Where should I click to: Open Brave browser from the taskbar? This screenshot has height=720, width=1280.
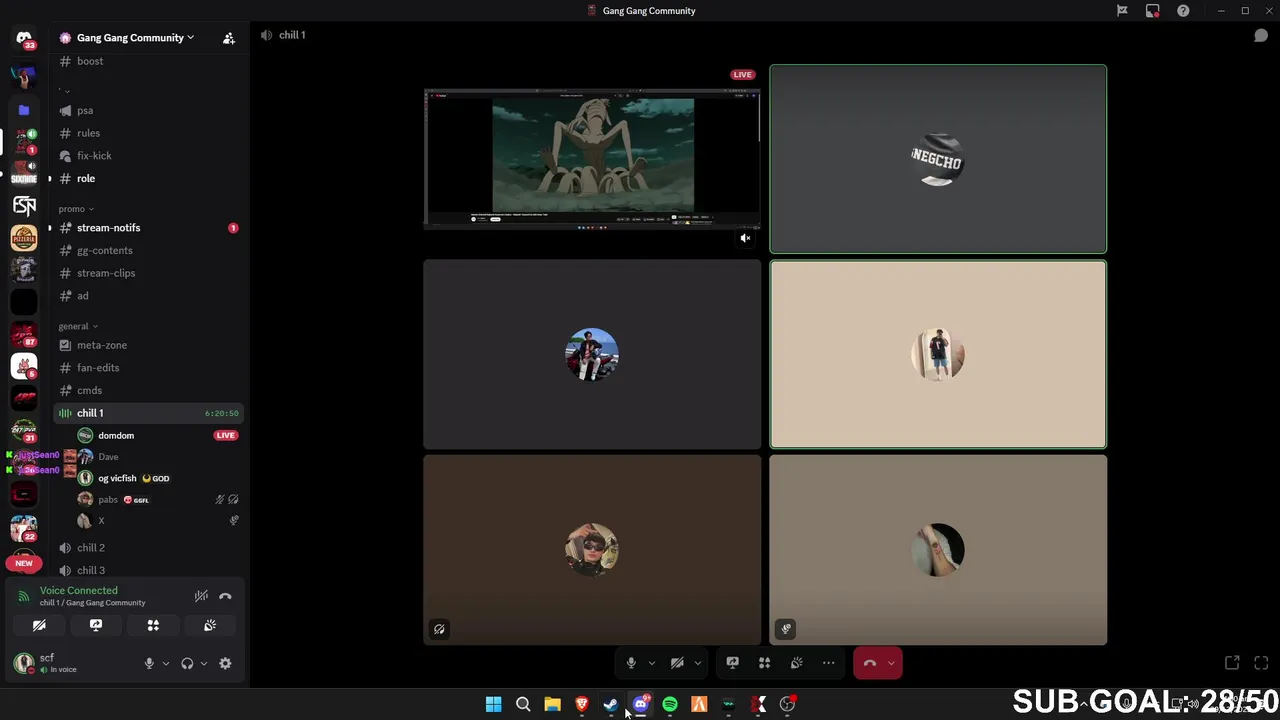point(581,705)
